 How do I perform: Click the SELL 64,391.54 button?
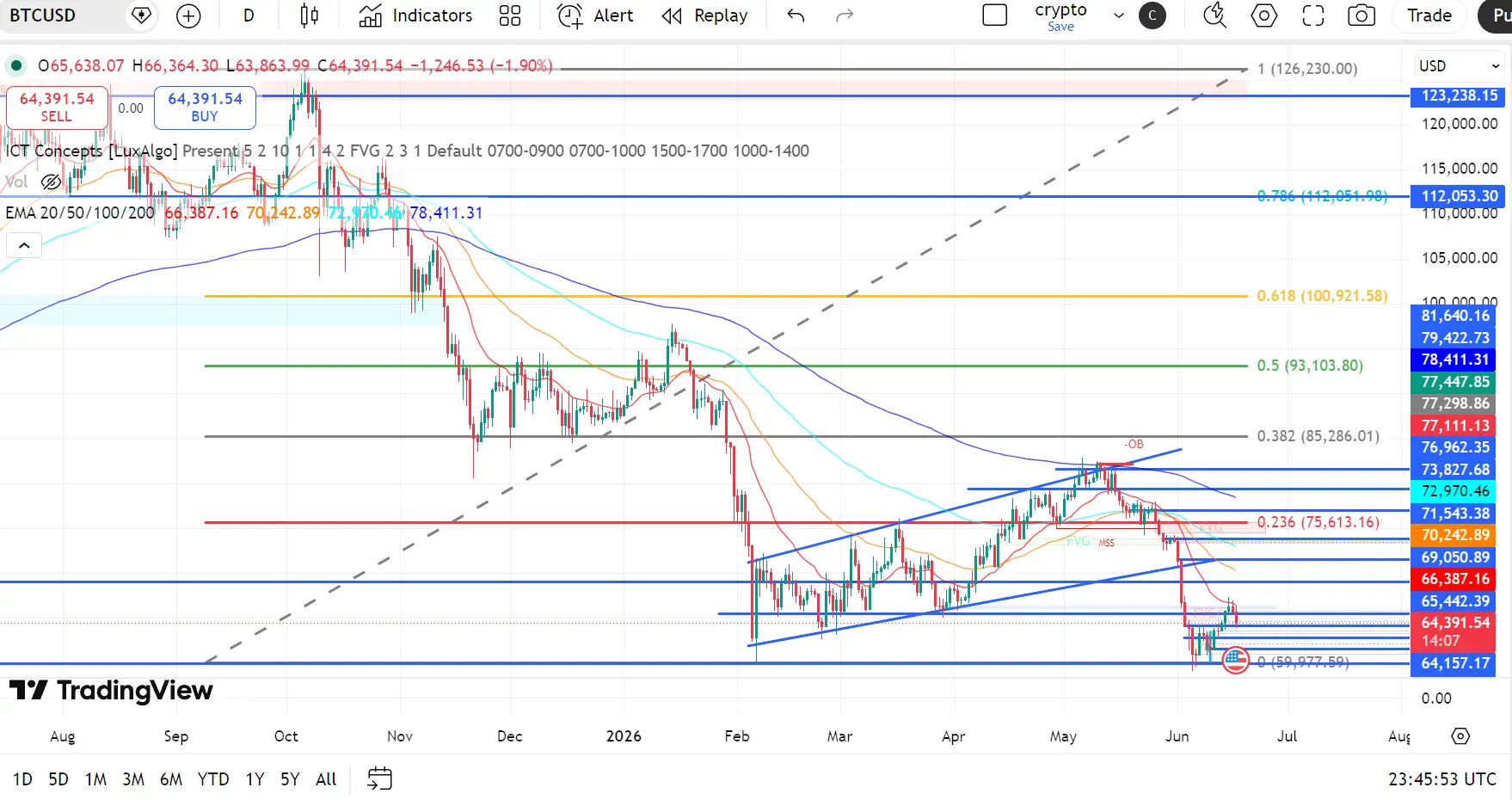[57, 108]
